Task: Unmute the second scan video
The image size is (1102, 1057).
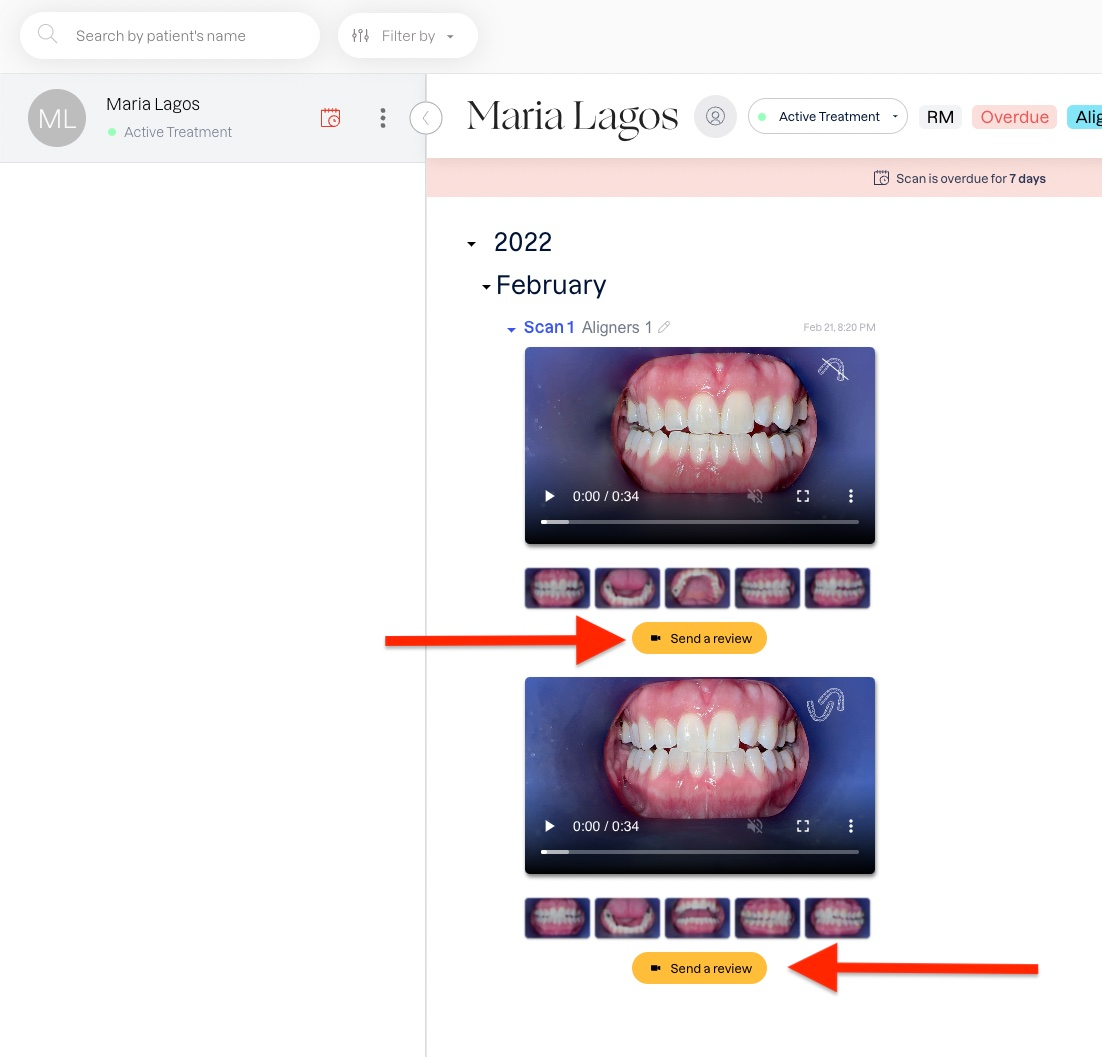Action: click(x=755, y=826)
